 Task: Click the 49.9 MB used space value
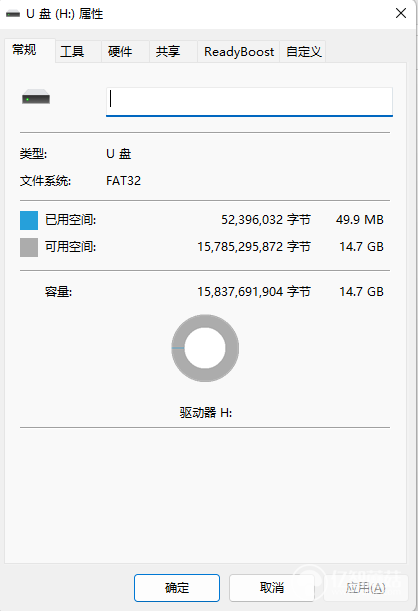pyautogui.click(x=360, y=220)
